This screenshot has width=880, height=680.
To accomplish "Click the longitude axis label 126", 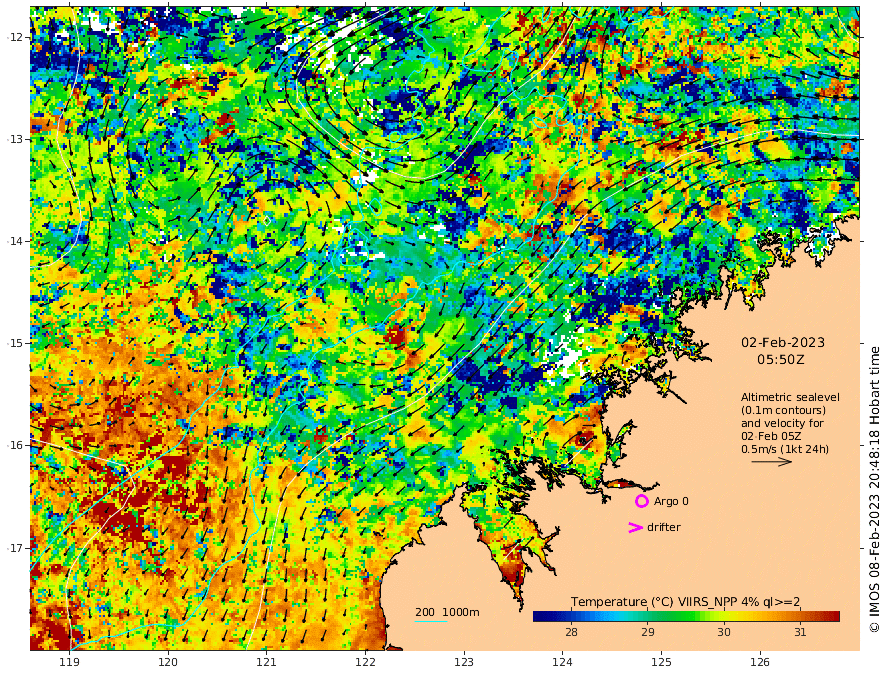I will [x=760, y=662].
